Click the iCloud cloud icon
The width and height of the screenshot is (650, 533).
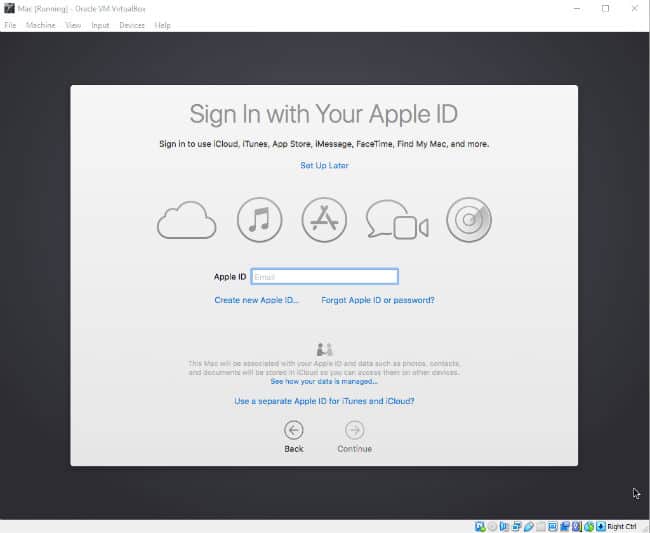(187, 220)
